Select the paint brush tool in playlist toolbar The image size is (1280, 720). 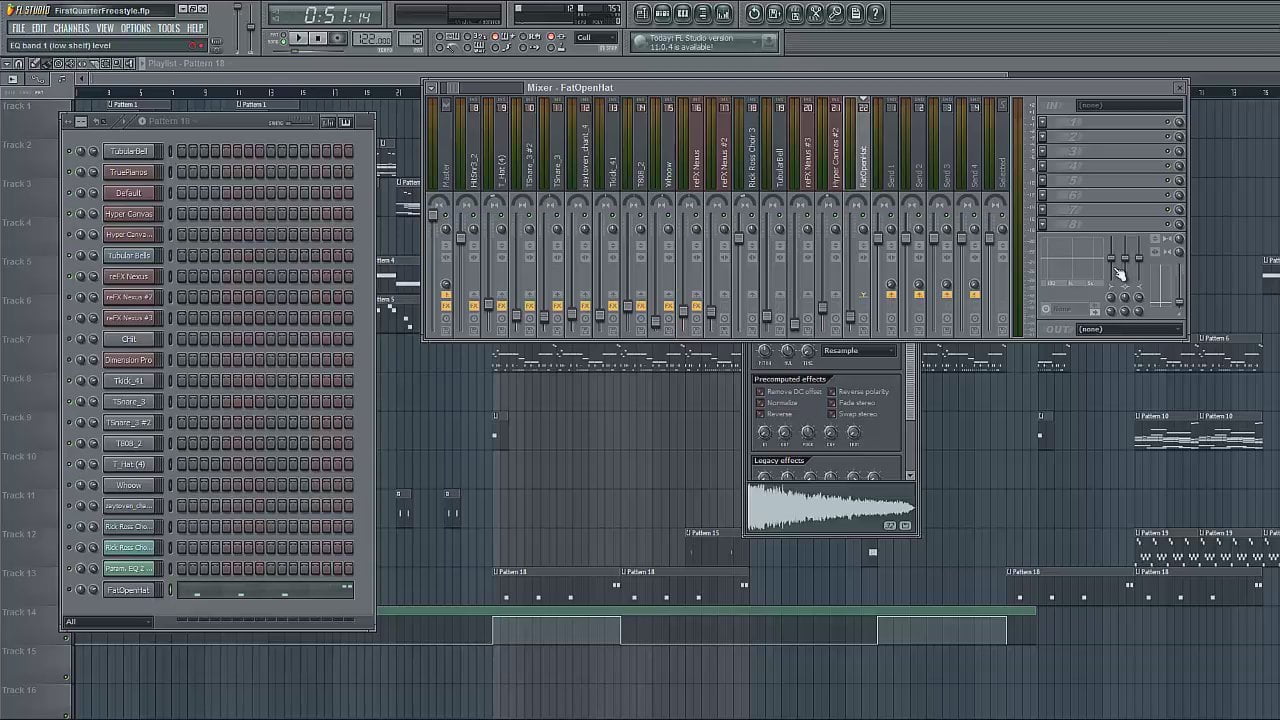pyautogui.click(x=46, y=64)
